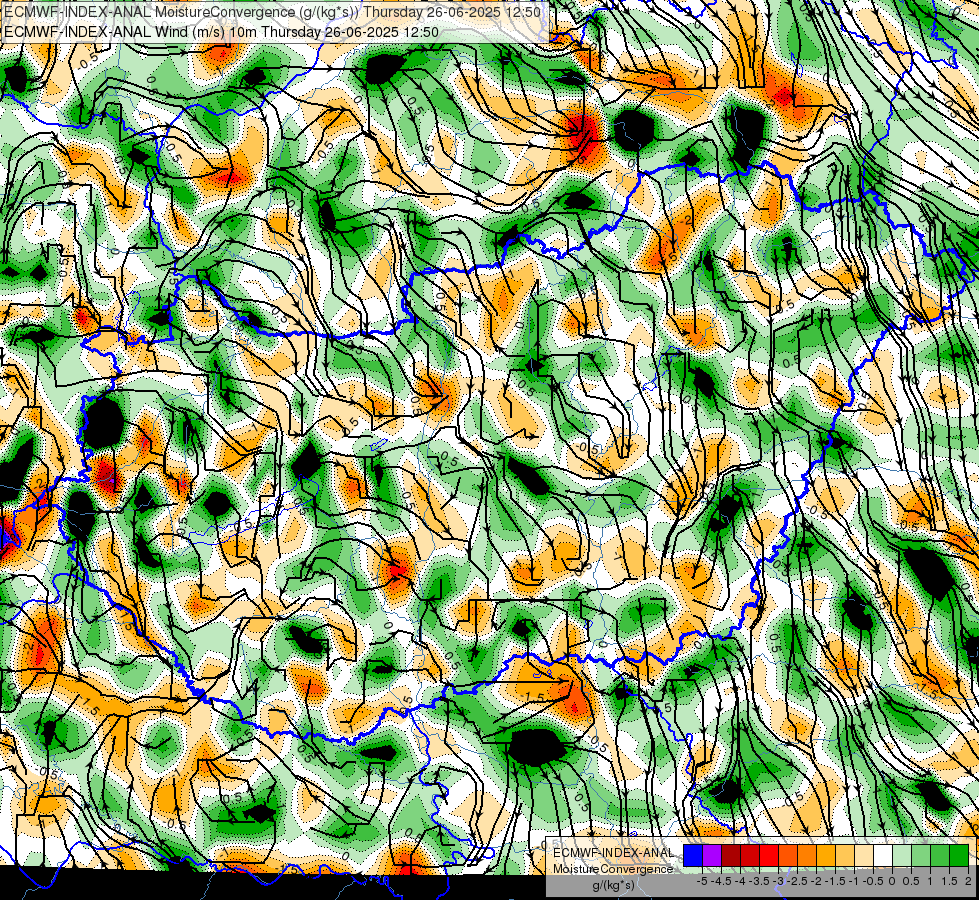Click the legend tick label 0
Screen dimensions: 979x900
coord(892,881)
